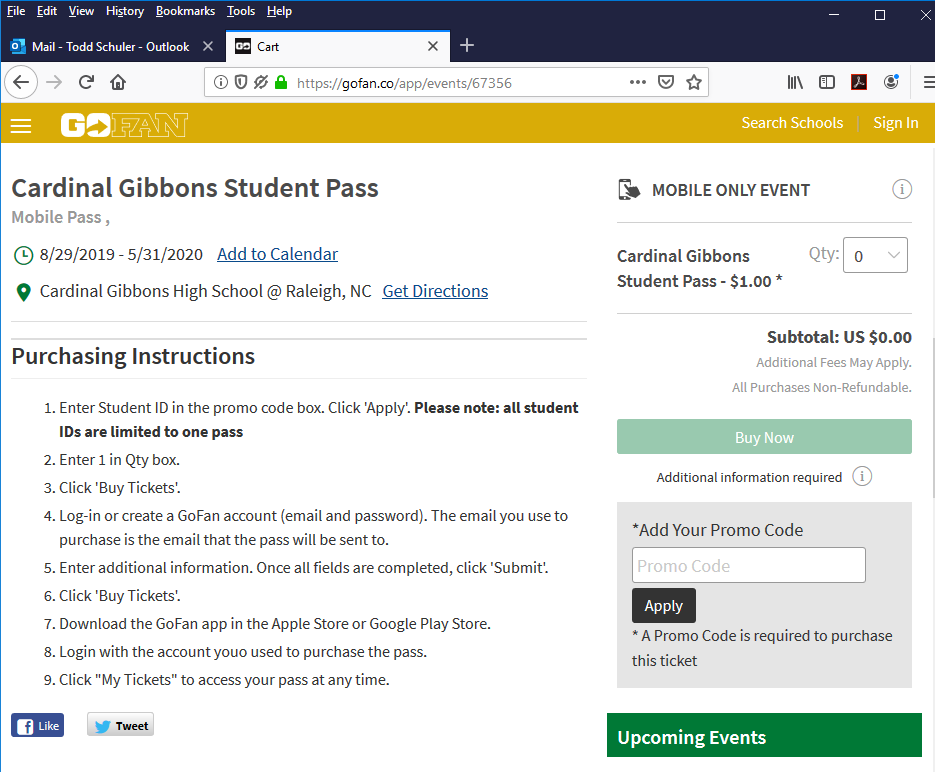Show site information icon in address bar
The width and height of the screenshot is (935, 772).
pyautogui.click(x=221, y=82)
